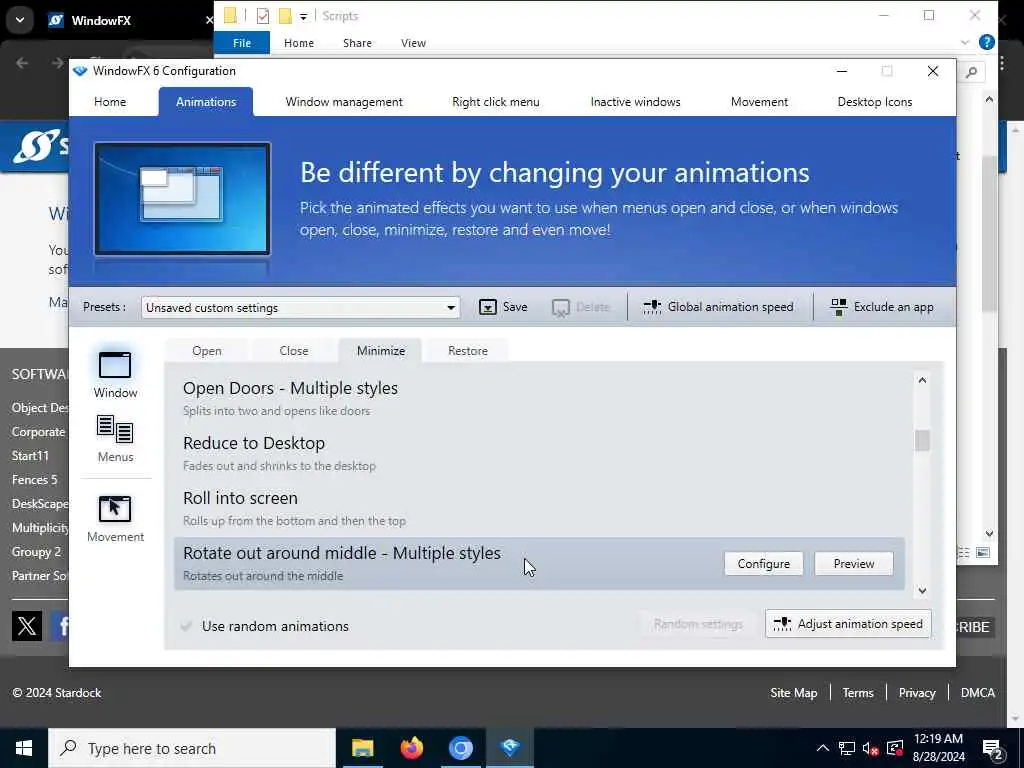
Task: Expand Explorer quick access toolbar dropdown
Action: [303, 17]
